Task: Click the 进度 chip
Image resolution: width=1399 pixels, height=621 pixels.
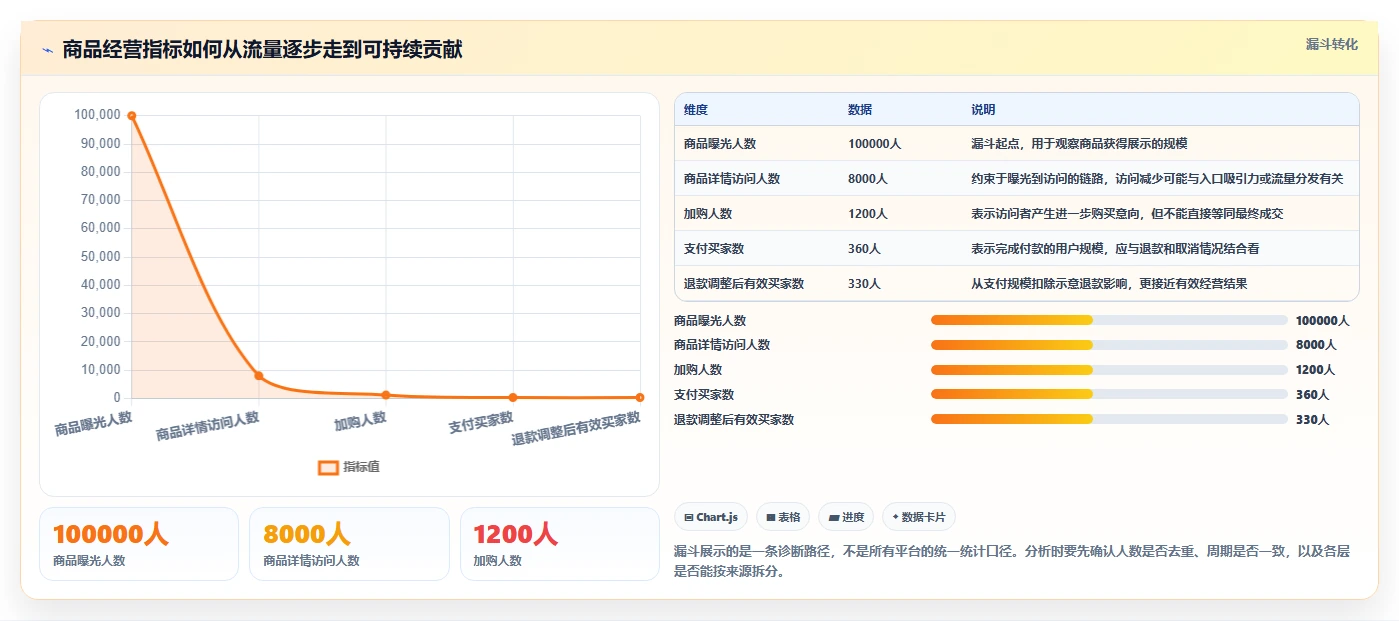Action: click(x=846, y=517)
